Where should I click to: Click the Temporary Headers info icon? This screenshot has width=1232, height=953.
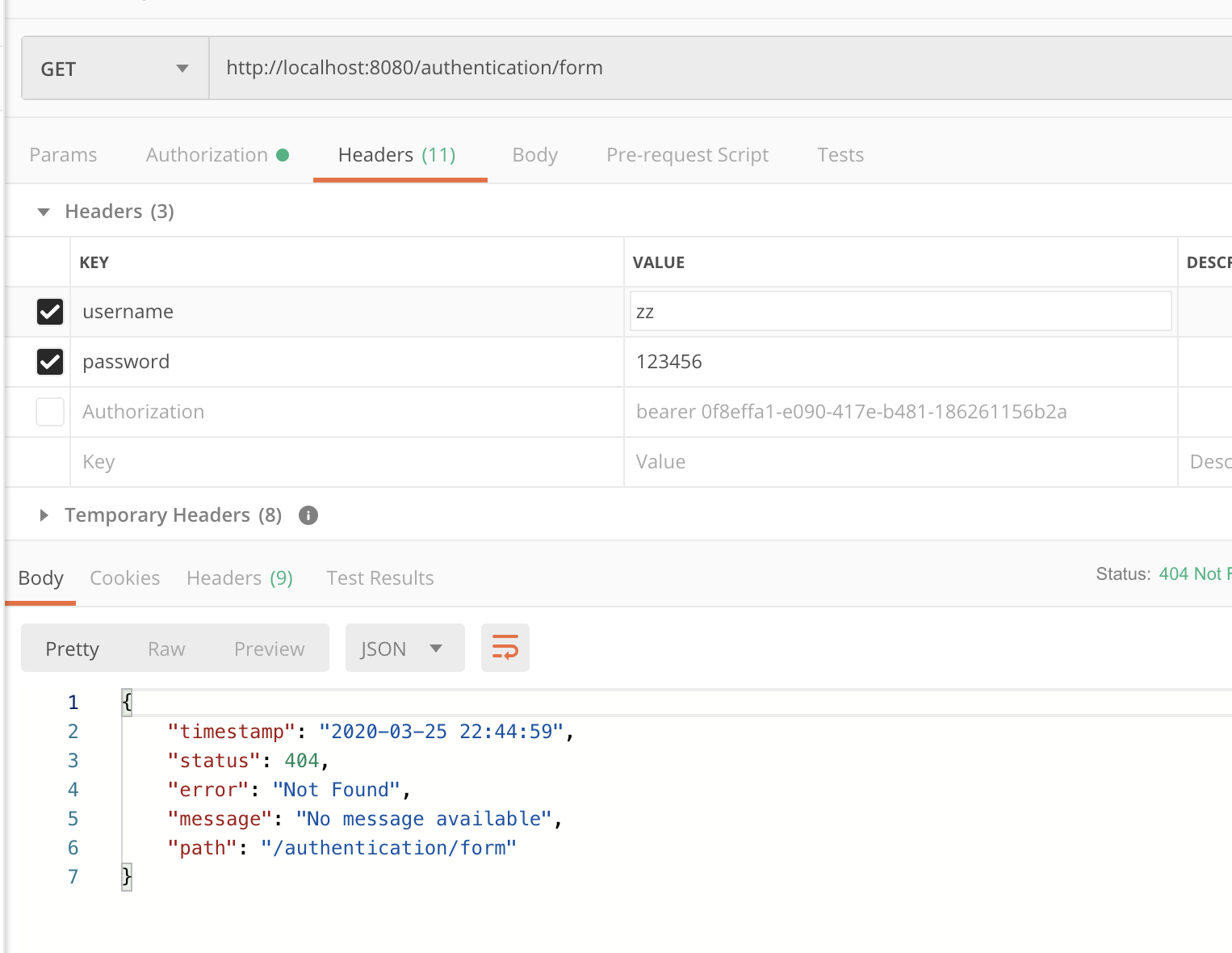(x=308, y=515)
